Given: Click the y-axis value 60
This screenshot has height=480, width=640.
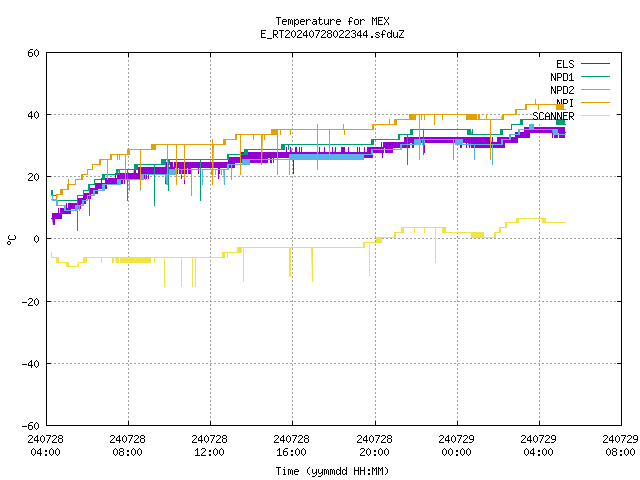Looking at the screenshot, I should (33, 53).
